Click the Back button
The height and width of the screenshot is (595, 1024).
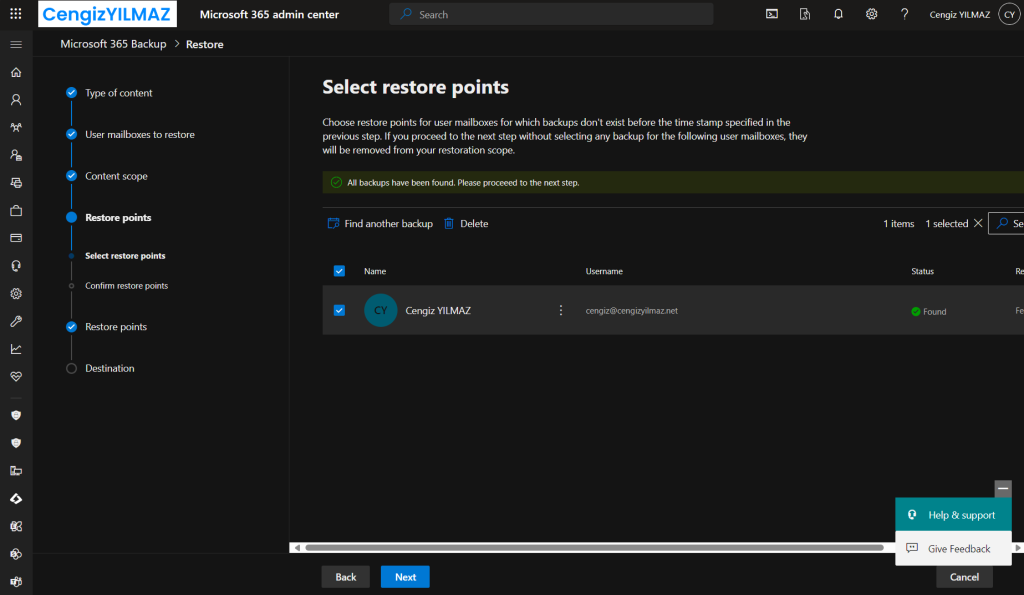(x=345, y=577)
